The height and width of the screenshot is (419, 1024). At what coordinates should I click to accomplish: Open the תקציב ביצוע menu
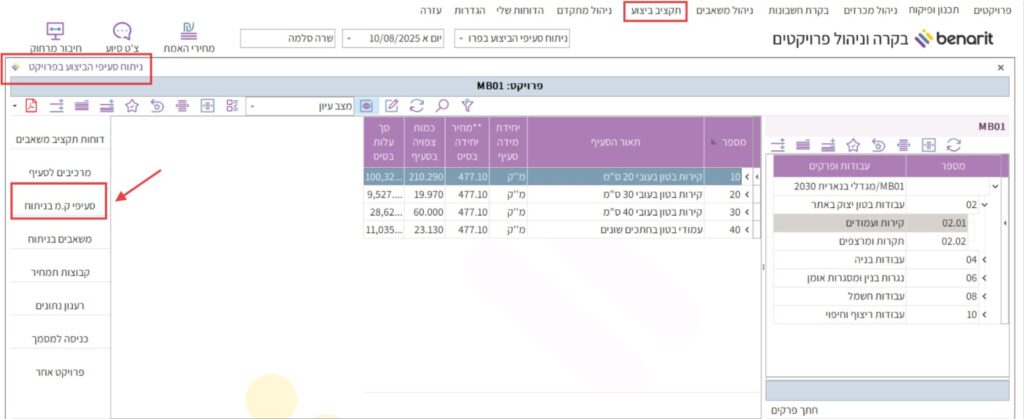[x=654, y=11]
